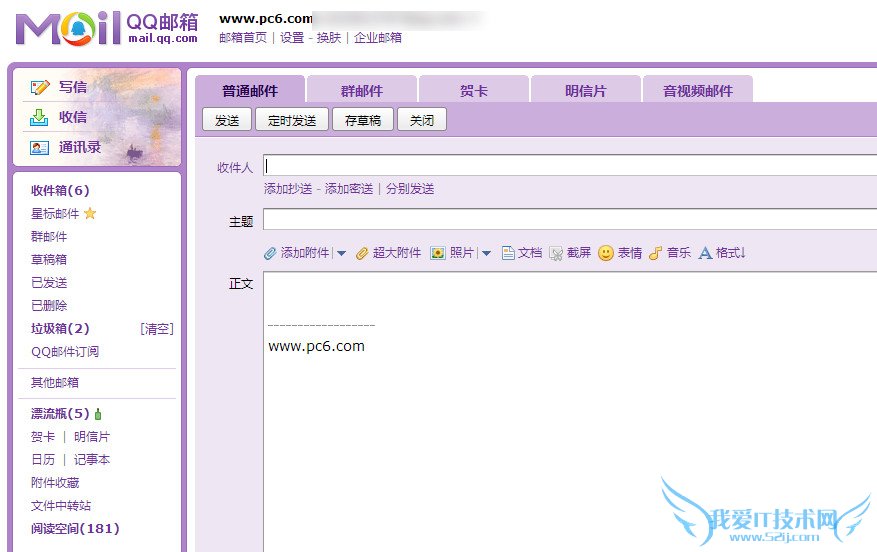The width and height of the screenshot is (877, 552).
Task: Click the 贺卡 link in the sidebar
Action: (x=43, y=437)
